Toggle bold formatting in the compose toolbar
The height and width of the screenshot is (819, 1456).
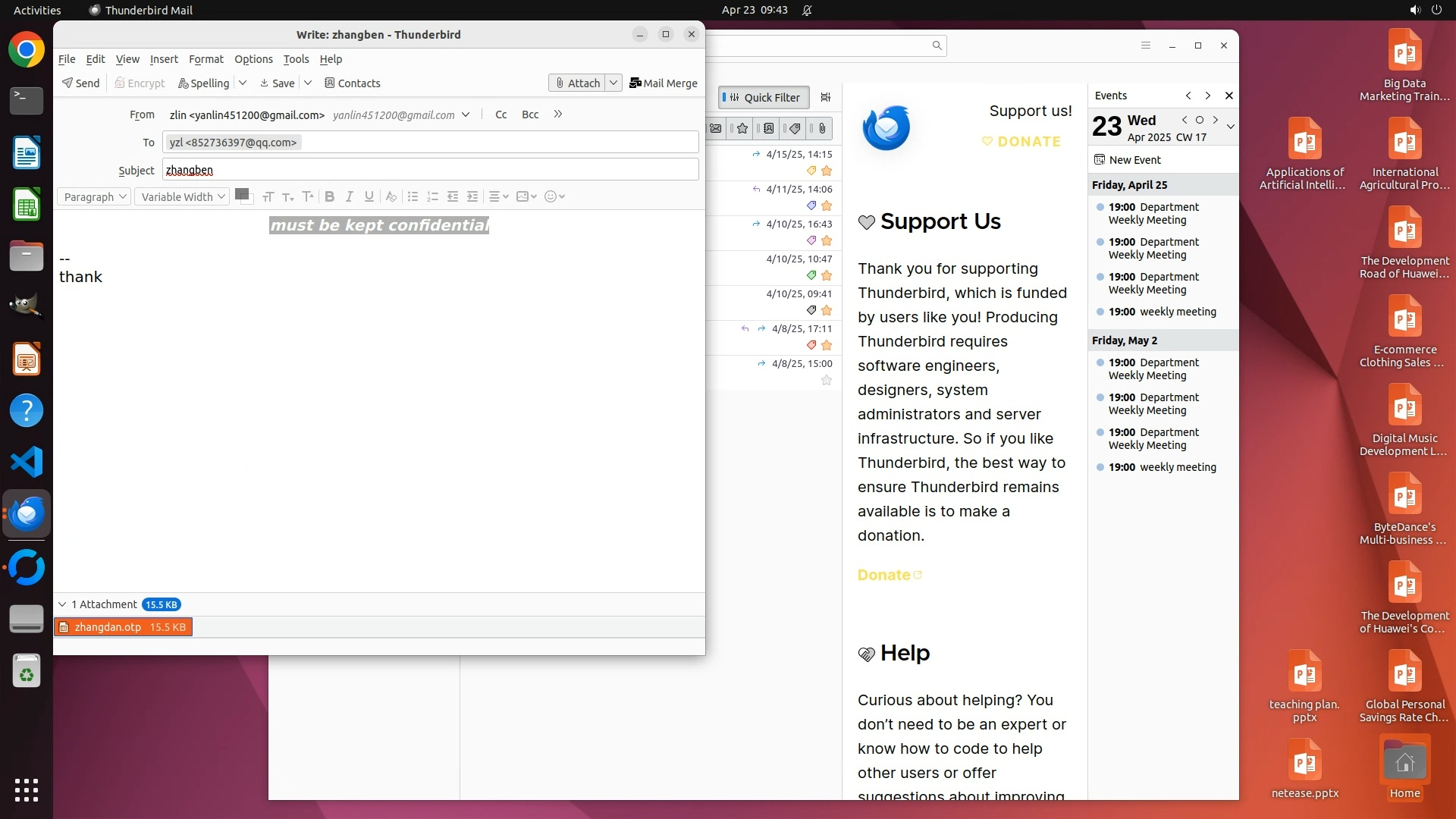pyautogui.click(x=329, y=196)
